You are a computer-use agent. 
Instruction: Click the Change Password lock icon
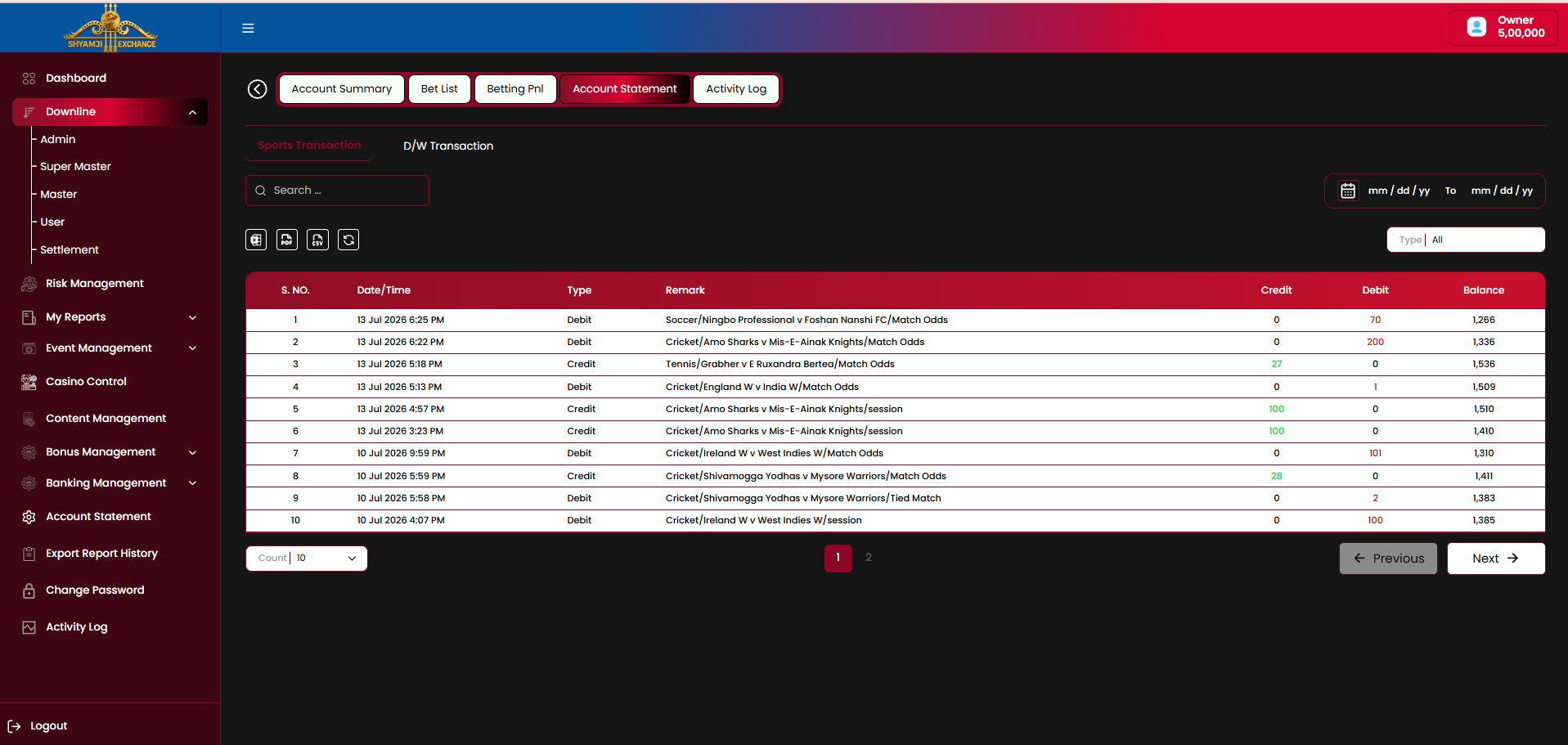[x=29, y=590]
